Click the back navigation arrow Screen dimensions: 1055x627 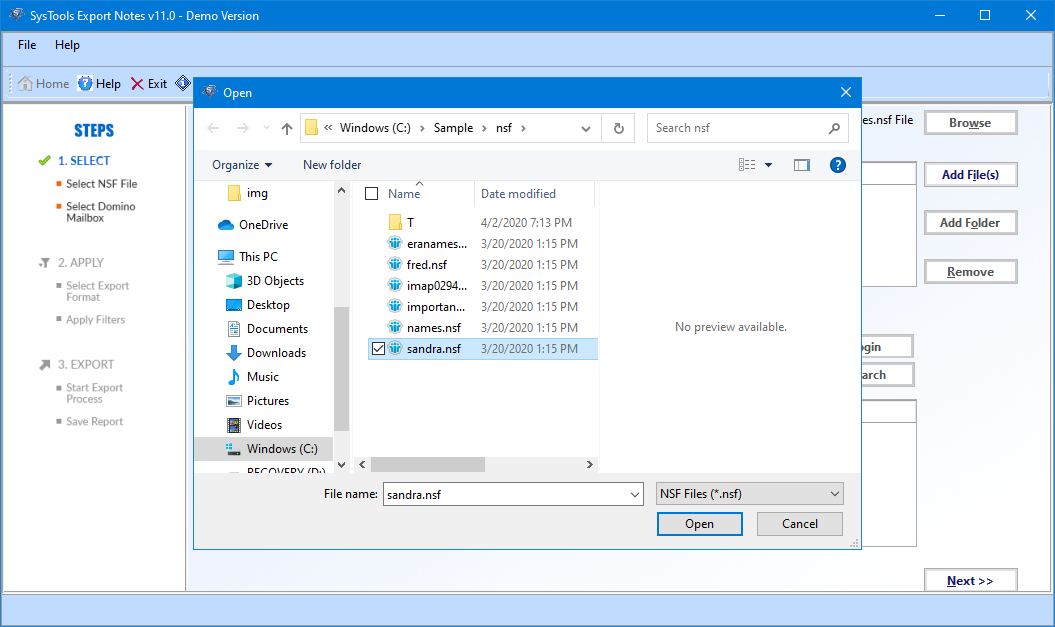click(213, 128)
